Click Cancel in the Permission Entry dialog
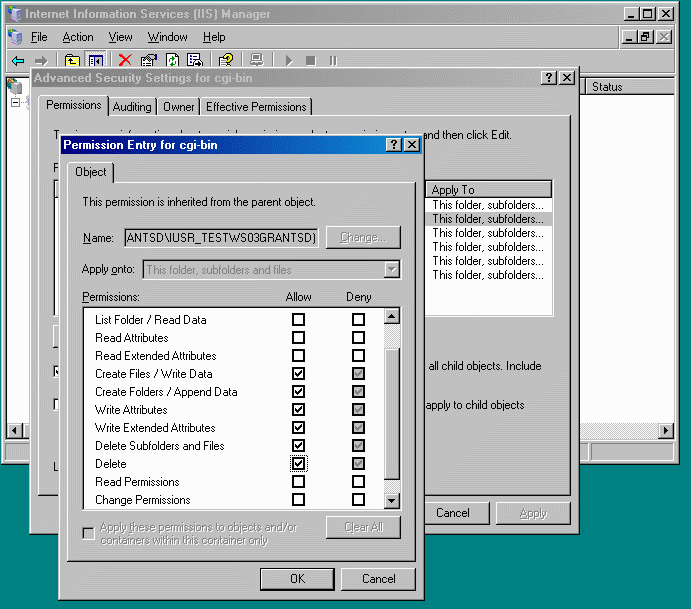 coord(379,579)
